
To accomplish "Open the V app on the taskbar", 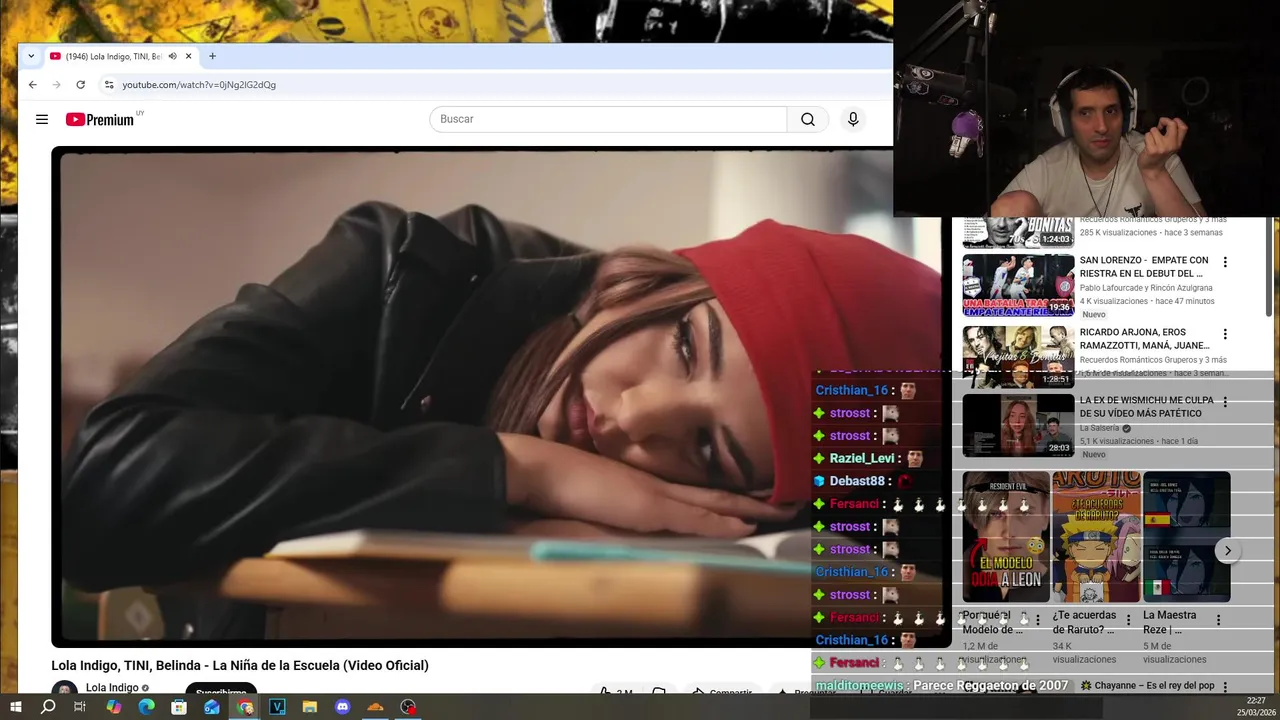I will point(277,707).
